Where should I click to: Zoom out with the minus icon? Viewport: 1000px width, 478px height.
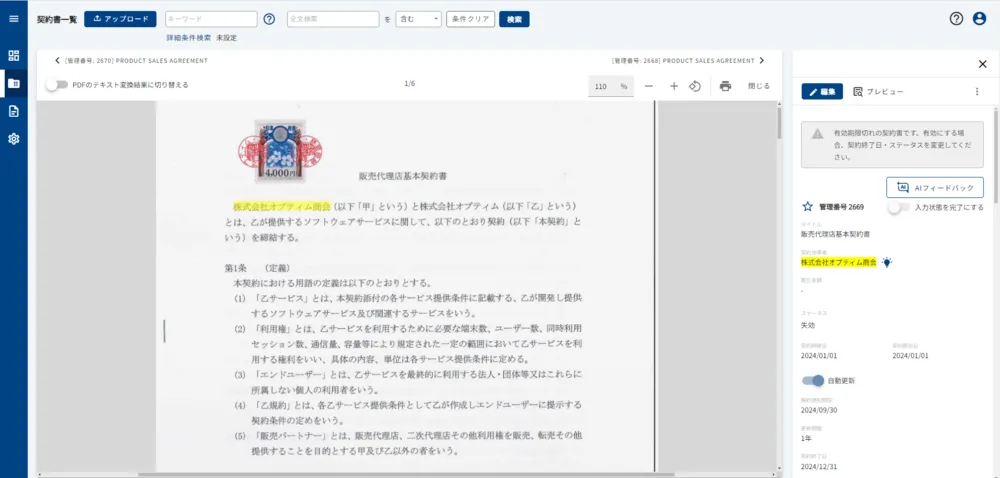coord(649,86)
